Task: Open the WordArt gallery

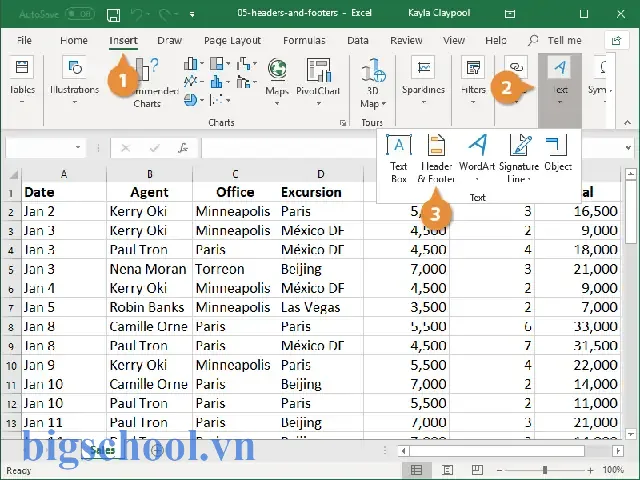Action: pyautogui.click(x=477, y=158)
